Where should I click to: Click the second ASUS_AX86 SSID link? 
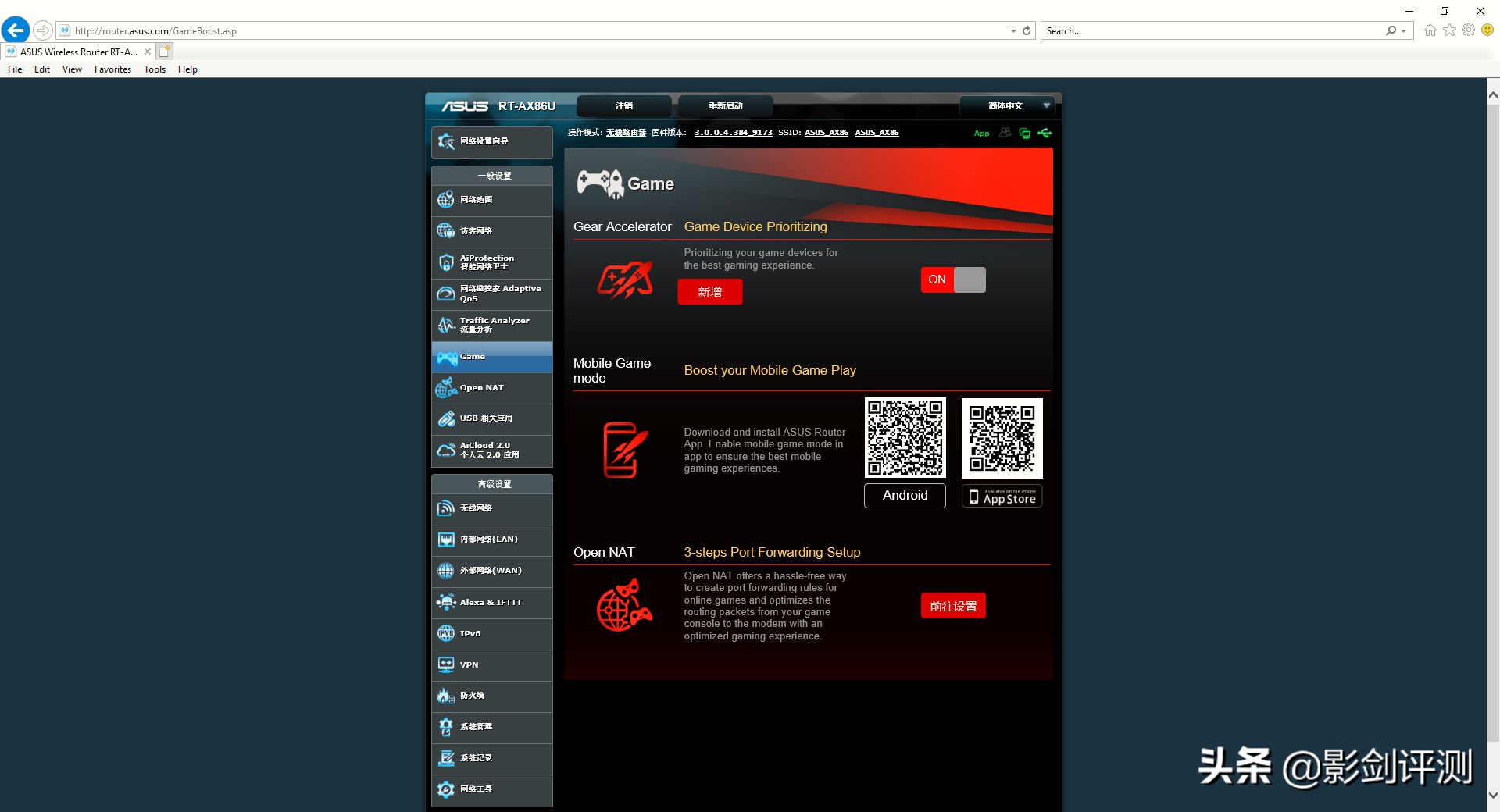tap(877, 133)
